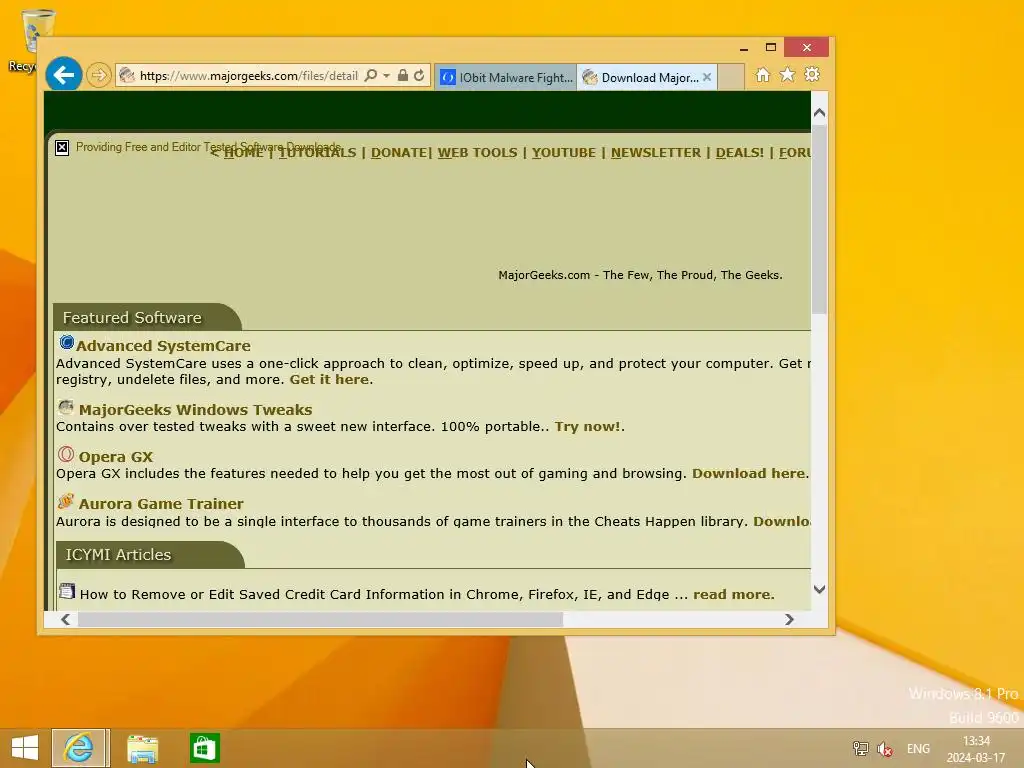Follow the 'Download here' link for Opera GX
The width and height of the screenshot is (1024, 768).
pos(748,473)
